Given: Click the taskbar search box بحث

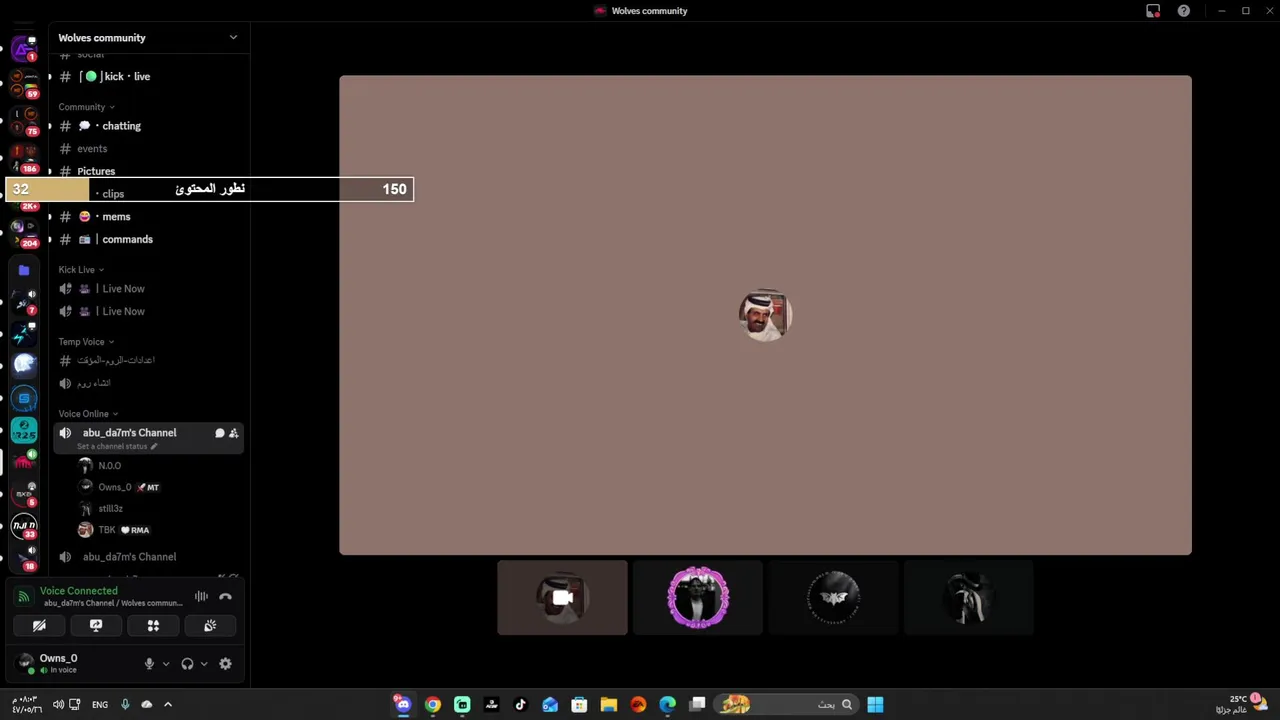Looking at the screenshot, I should tap(788, 704).
